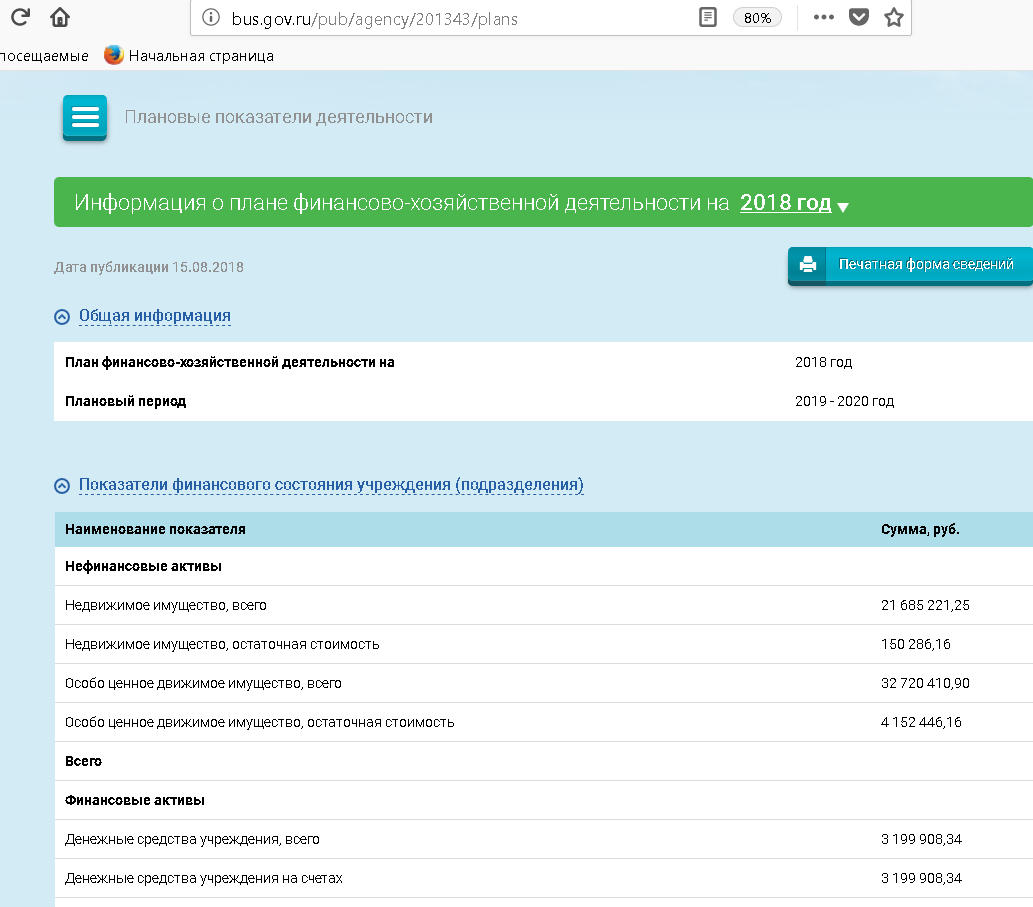Click value 150 286,16

[x=916, y=644]
